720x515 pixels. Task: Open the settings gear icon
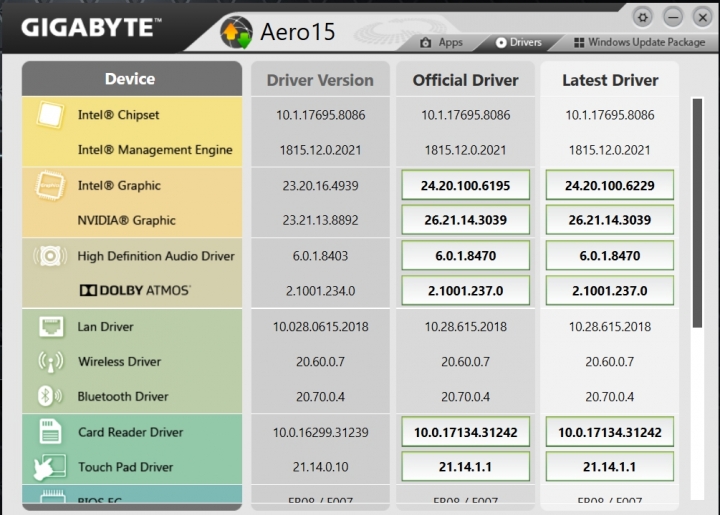pos(643,16)
